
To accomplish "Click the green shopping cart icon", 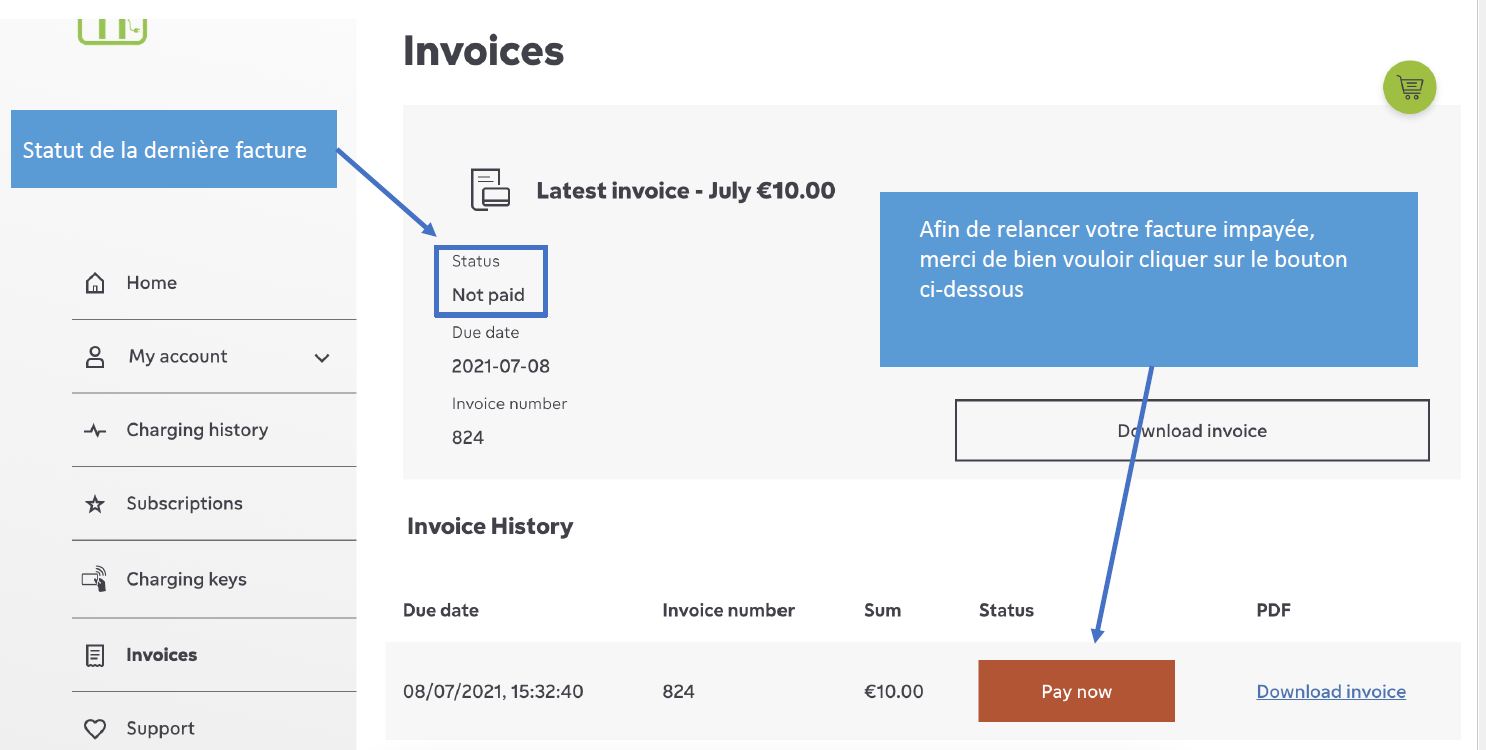I will tap(1409, 88).
